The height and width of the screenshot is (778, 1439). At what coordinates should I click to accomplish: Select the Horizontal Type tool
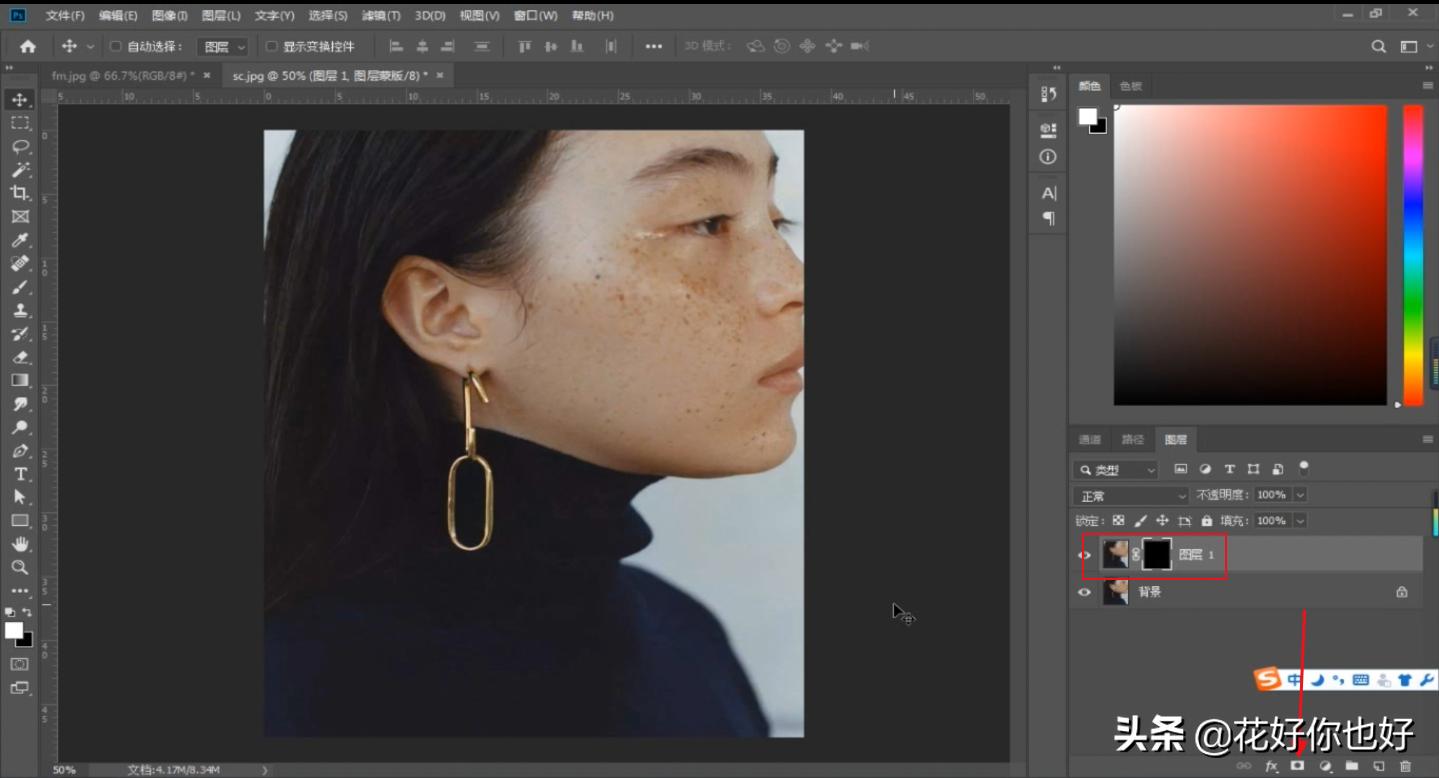pos(20,474)
